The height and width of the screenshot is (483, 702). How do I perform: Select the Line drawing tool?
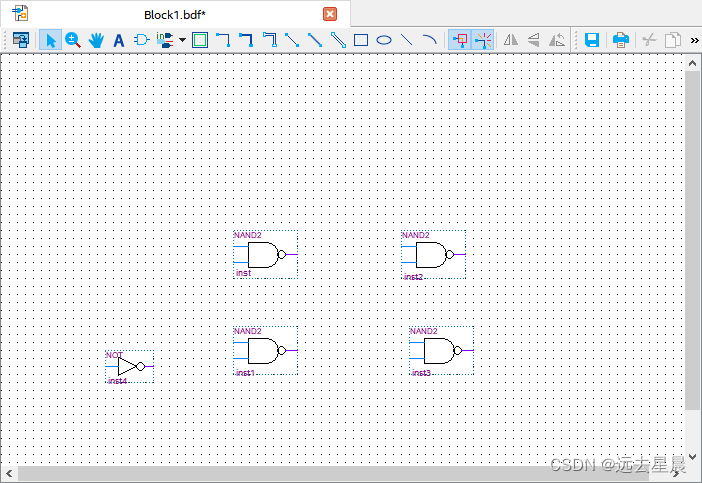[406, 40]
